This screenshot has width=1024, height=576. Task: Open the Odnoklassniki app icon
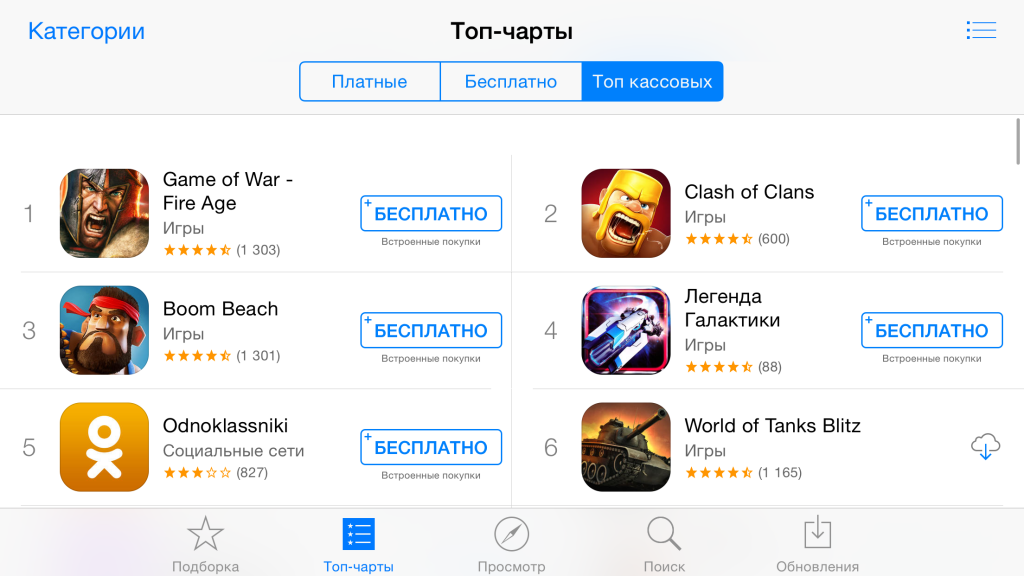(x=104, y=447)
